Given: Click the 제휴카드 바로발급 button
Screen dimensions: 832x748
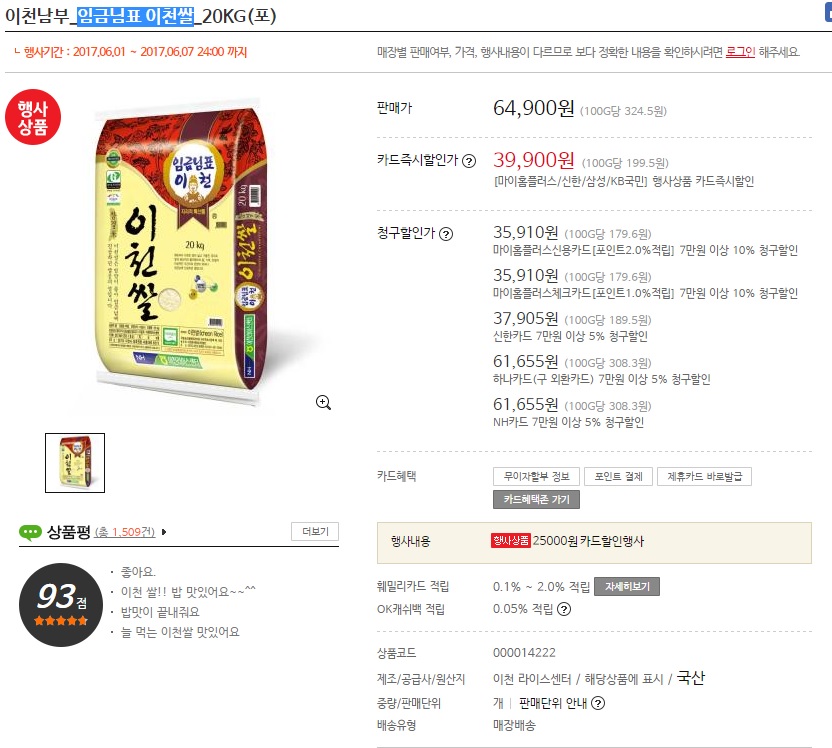Looking at the screenshot, I should [x=704, y=476].
